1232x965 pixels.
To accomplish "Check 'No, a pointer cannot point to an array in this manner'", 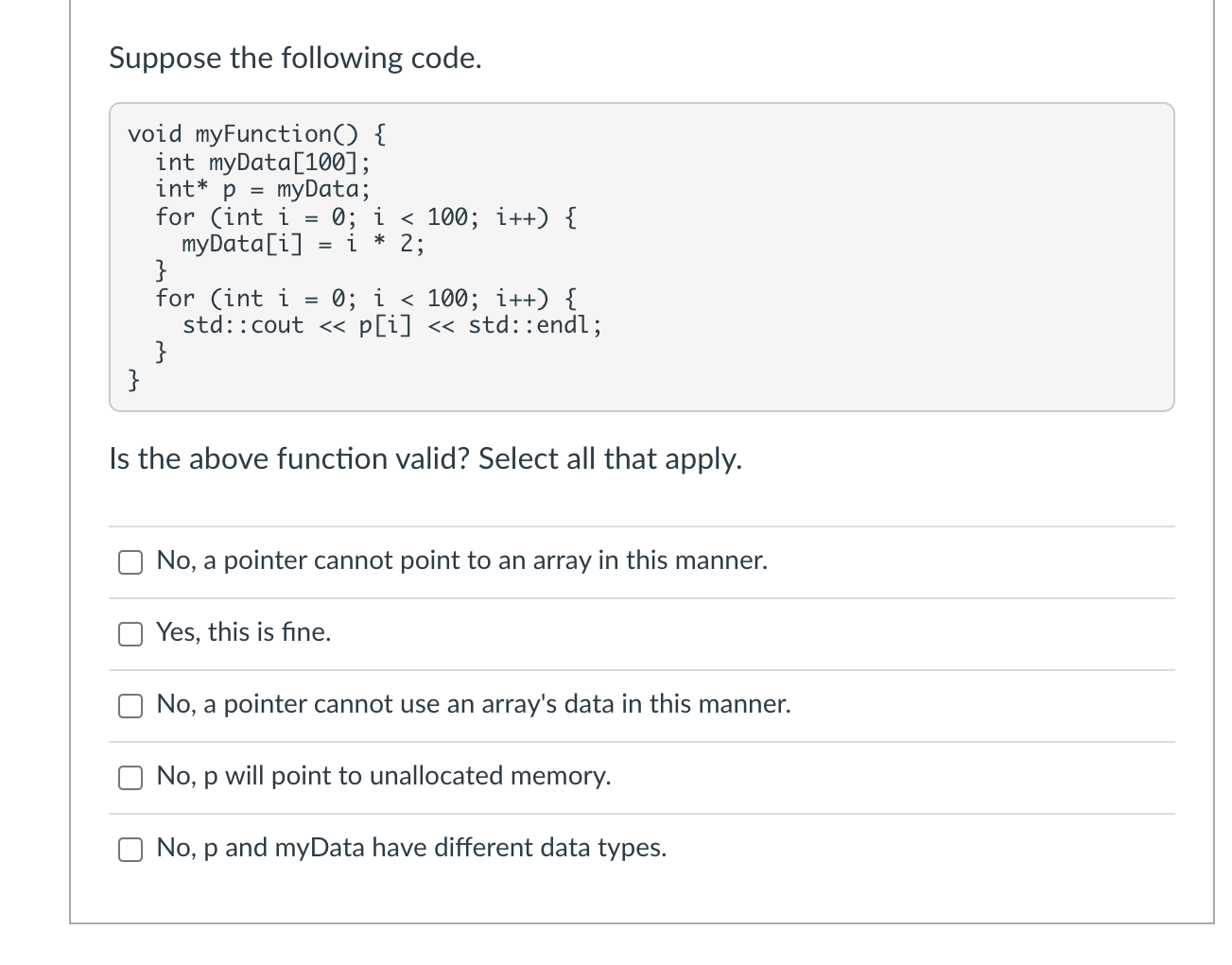I will (130, 562).
